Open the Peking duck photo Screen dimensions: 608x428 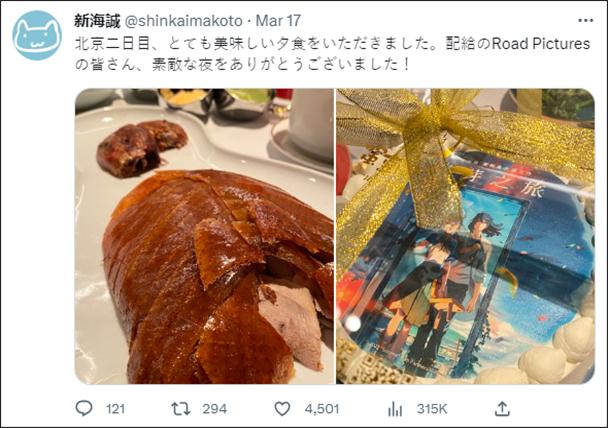204,236
